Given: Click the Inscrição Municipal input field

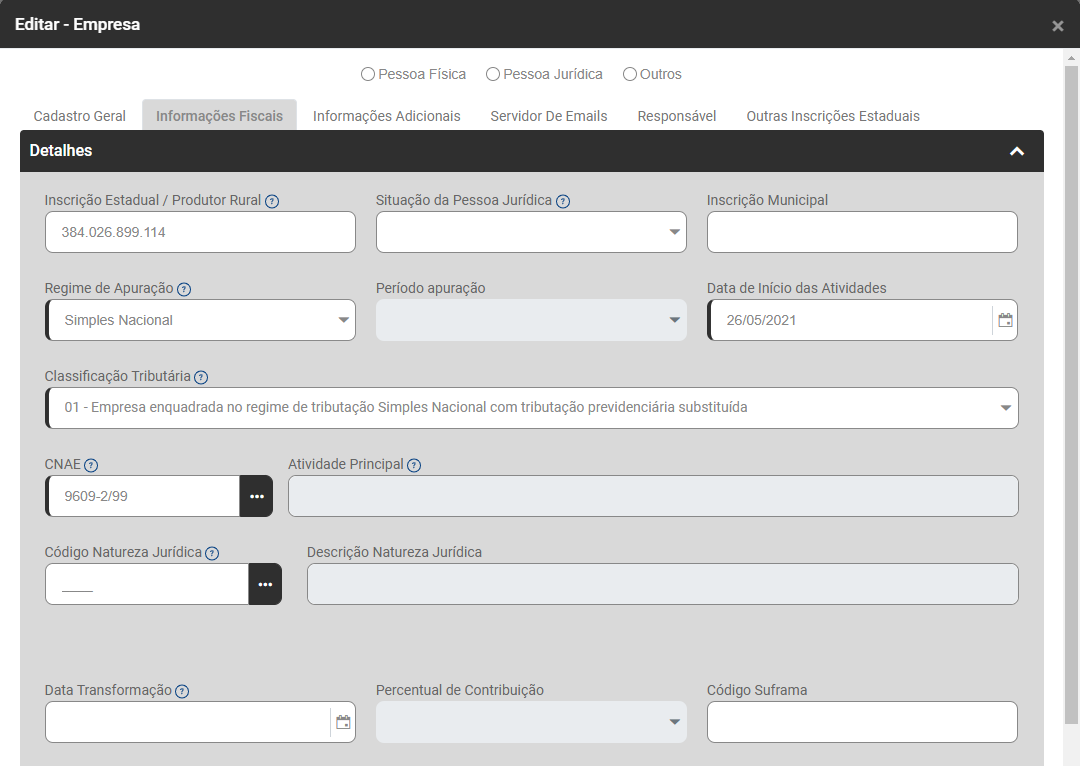Looking at the screenshot, I should pos(862,232).
